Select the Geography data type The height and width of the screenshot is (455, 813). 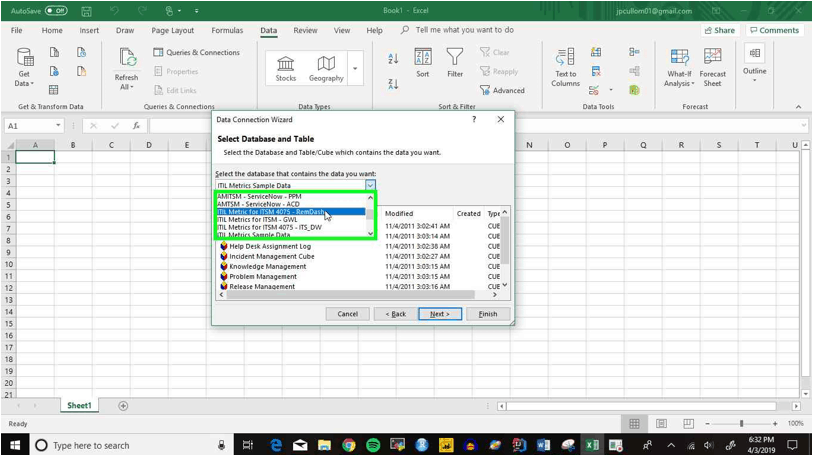[x=326, y=68]
